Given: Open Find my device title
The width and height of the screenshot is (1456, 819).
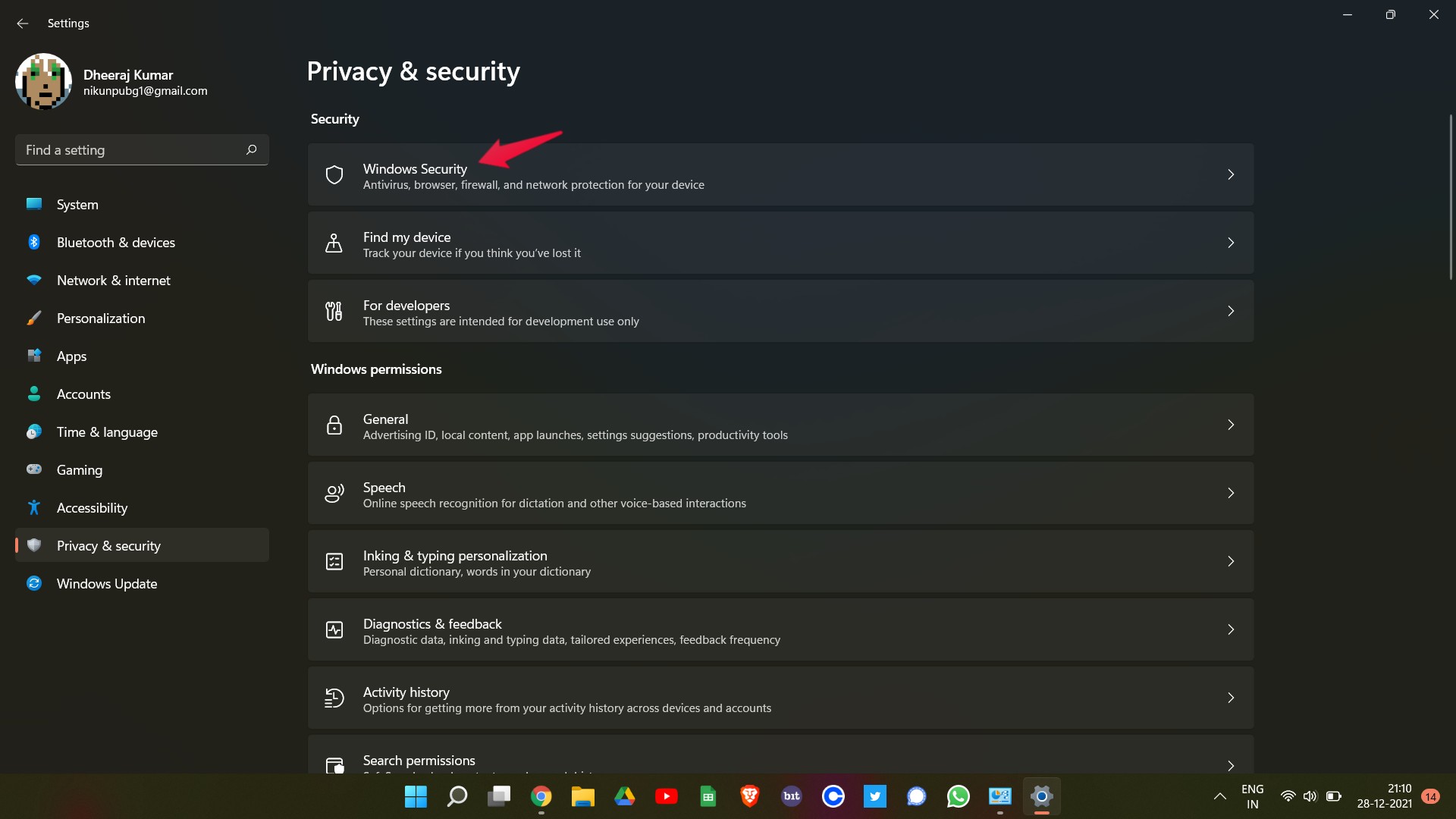Looking at the screenshot, I should (x=406, y=237).
